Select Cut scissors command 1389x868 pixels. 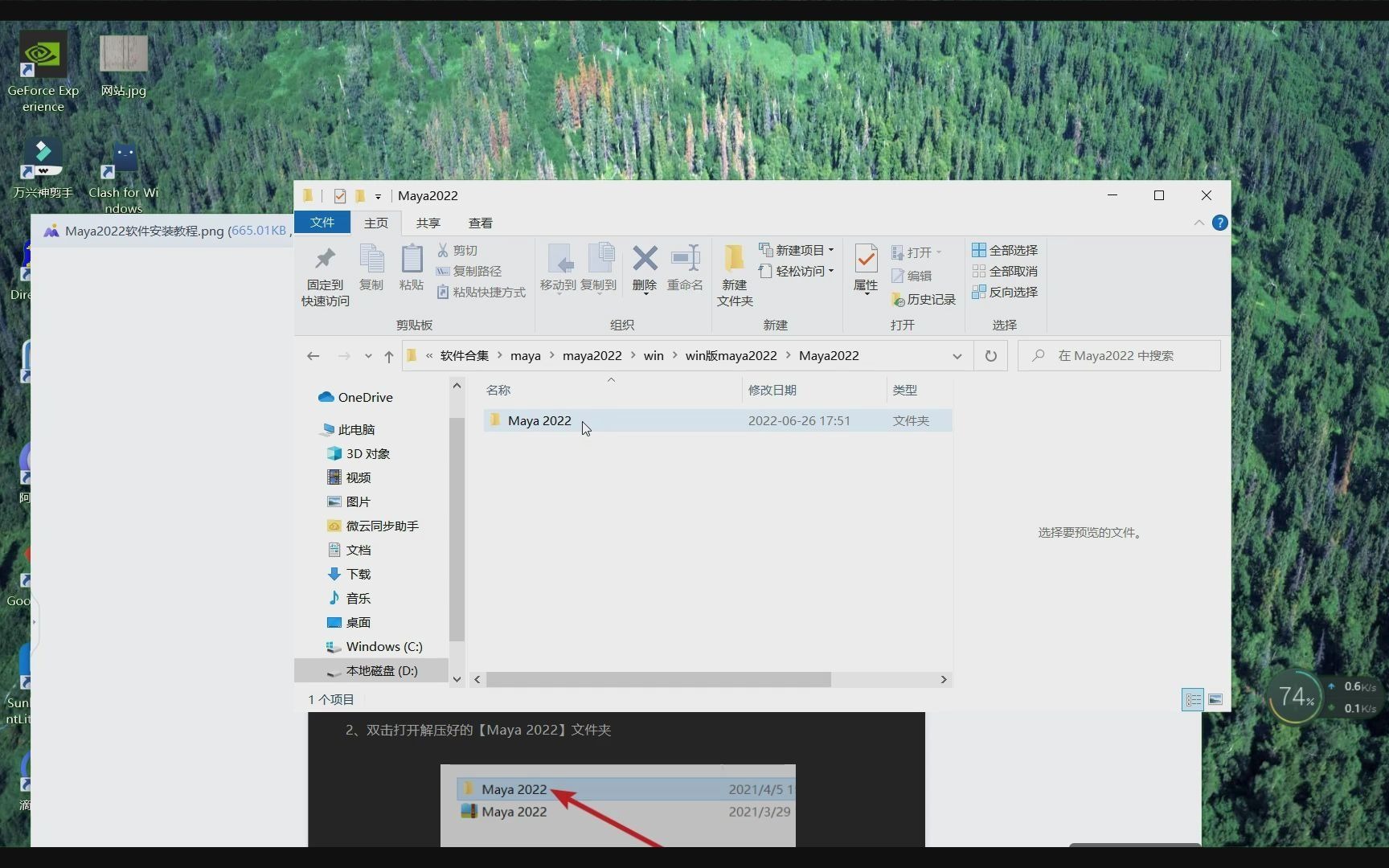pyautogui.click(x=457, y=251)
